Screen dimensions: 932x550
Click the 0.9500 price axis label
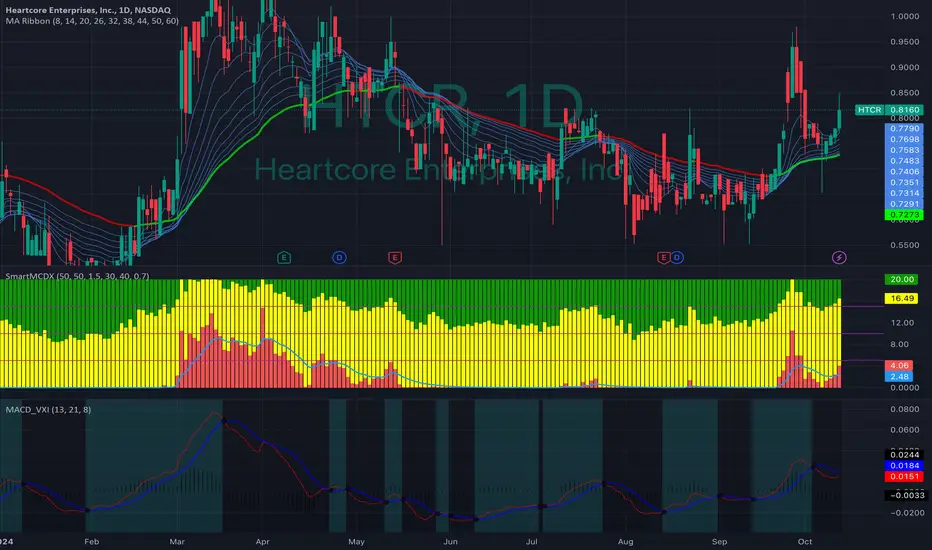904,42
